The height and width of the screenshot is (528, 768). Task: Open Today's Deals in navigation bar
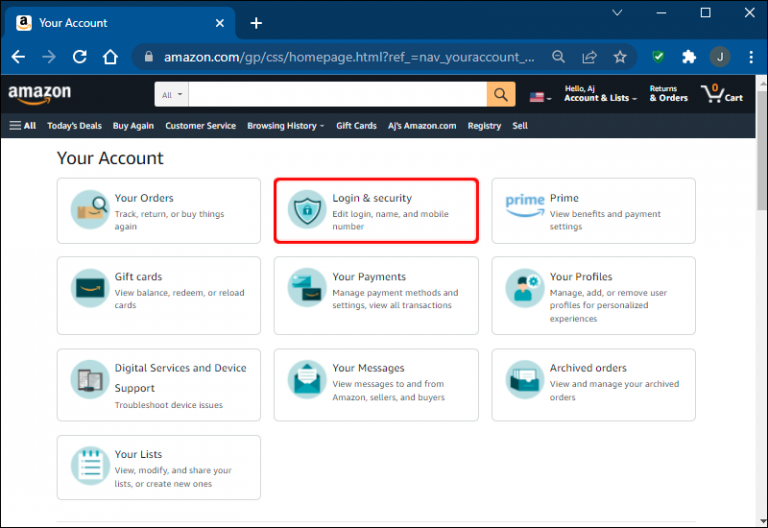point(74,126)
